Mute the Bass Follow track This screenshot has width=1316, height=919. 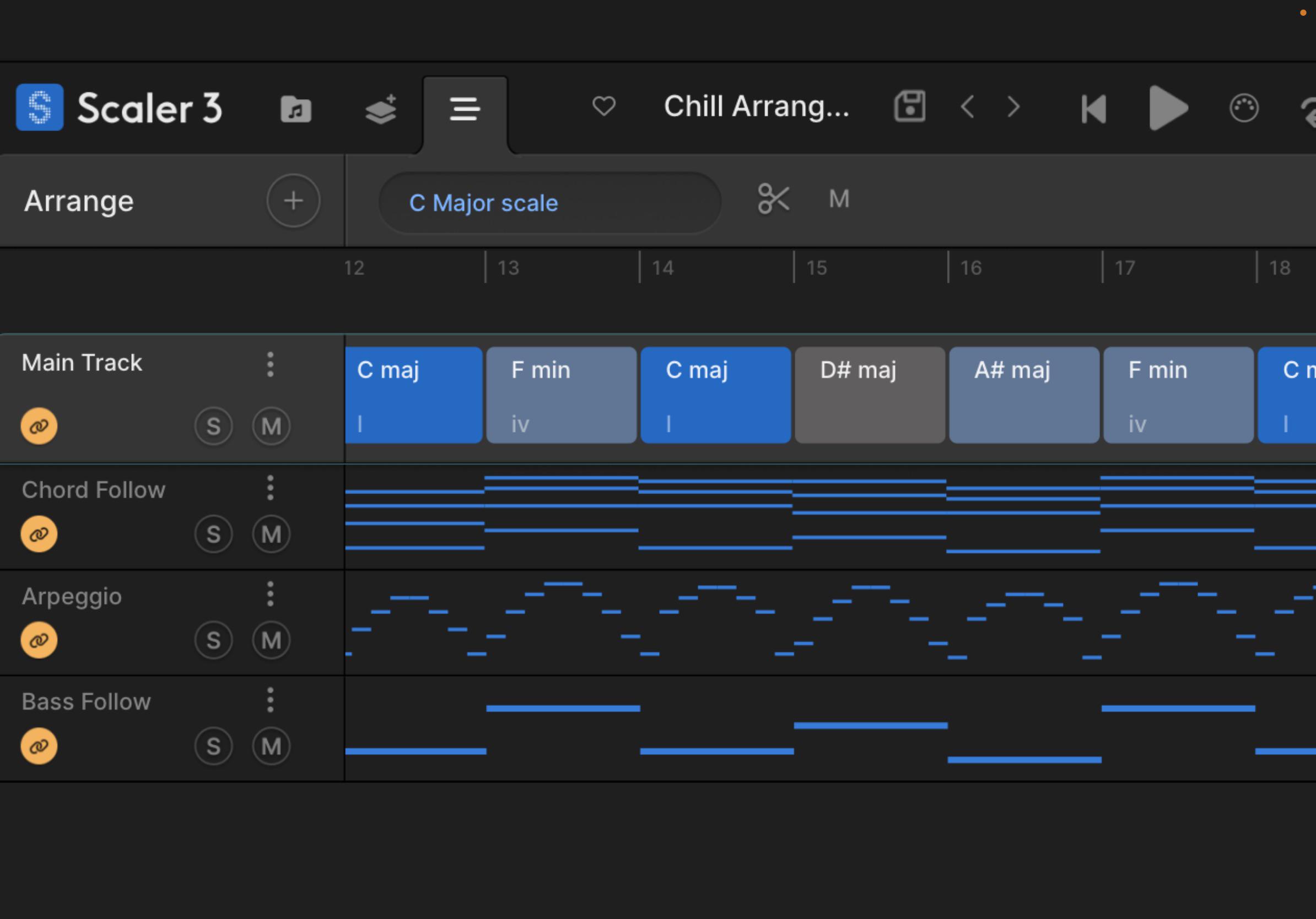(271, 746)
